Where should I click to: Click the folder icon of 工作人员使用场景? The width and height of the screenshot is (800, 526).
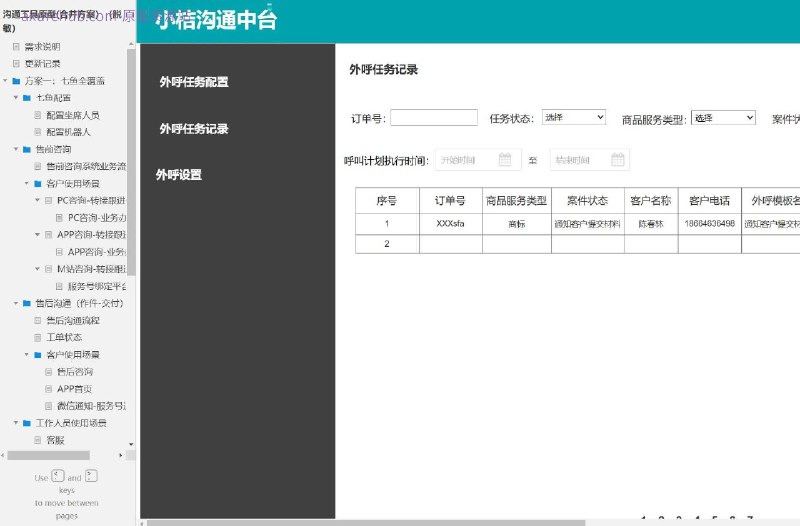(x=27, y=423)
